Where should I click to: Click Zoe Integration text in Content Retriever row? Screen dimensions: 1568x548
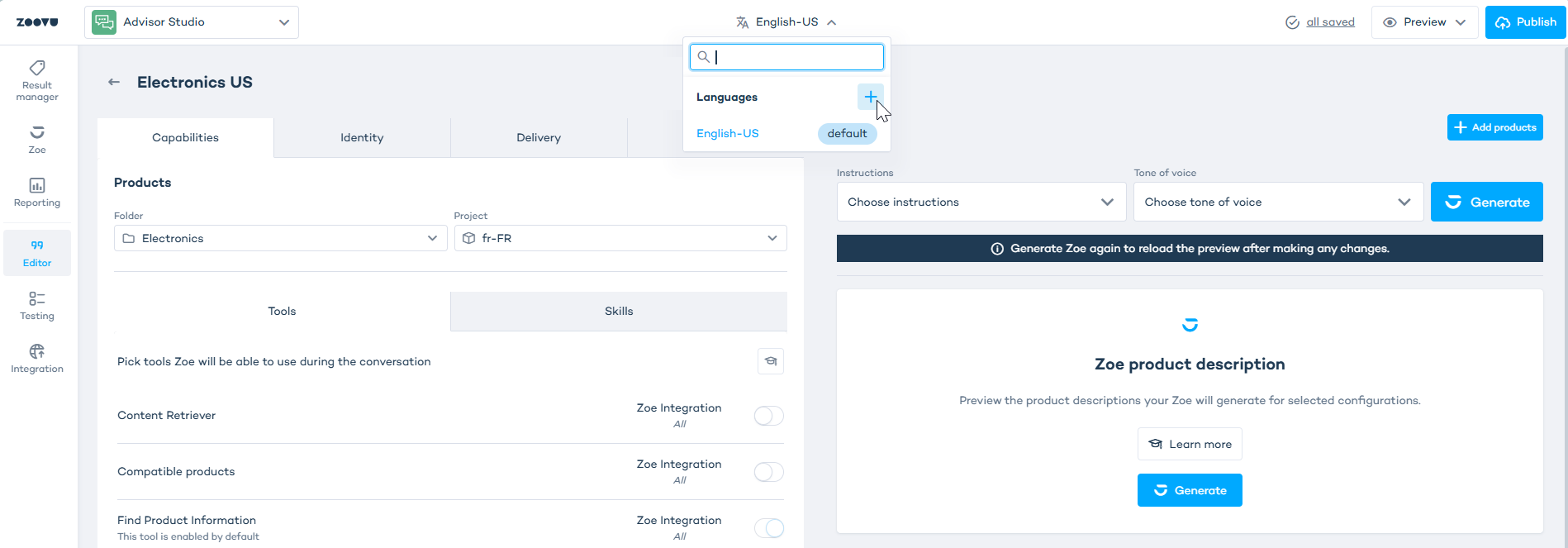tap(679, 407)
